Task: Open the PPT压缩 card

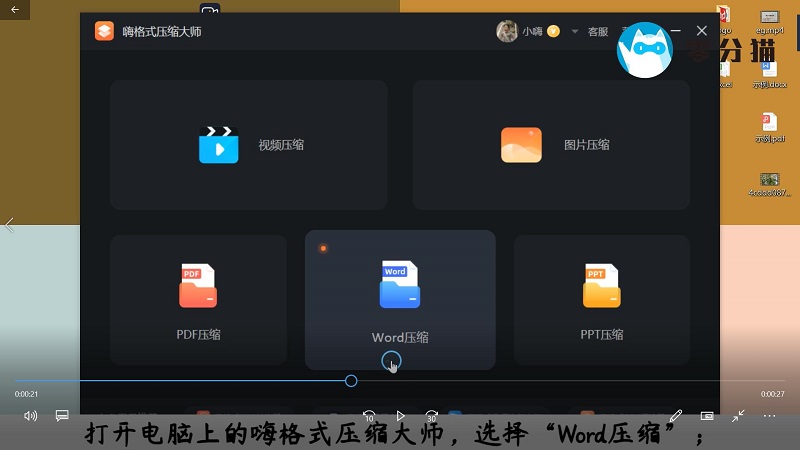Action: pos(602,300)
